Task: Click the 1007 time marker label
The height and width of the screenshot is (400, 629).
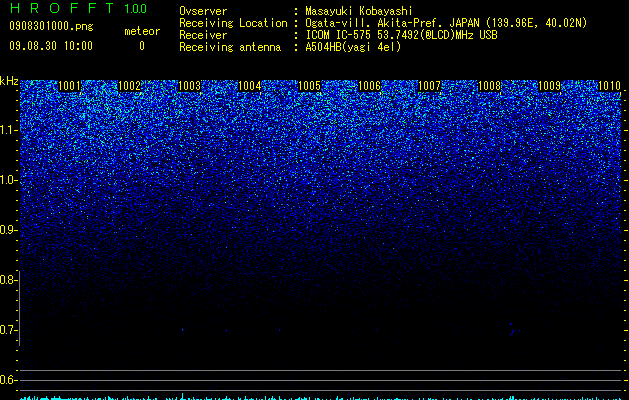Action: coord(430,86)
